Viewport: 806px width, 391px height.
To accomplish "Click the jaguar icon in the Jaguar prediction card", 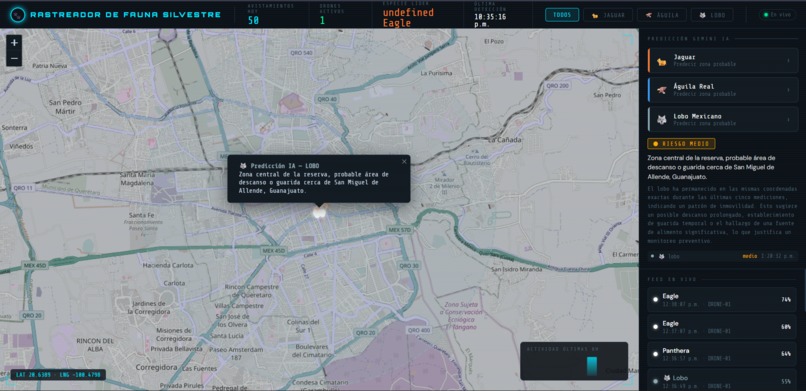I will point(663,61).
